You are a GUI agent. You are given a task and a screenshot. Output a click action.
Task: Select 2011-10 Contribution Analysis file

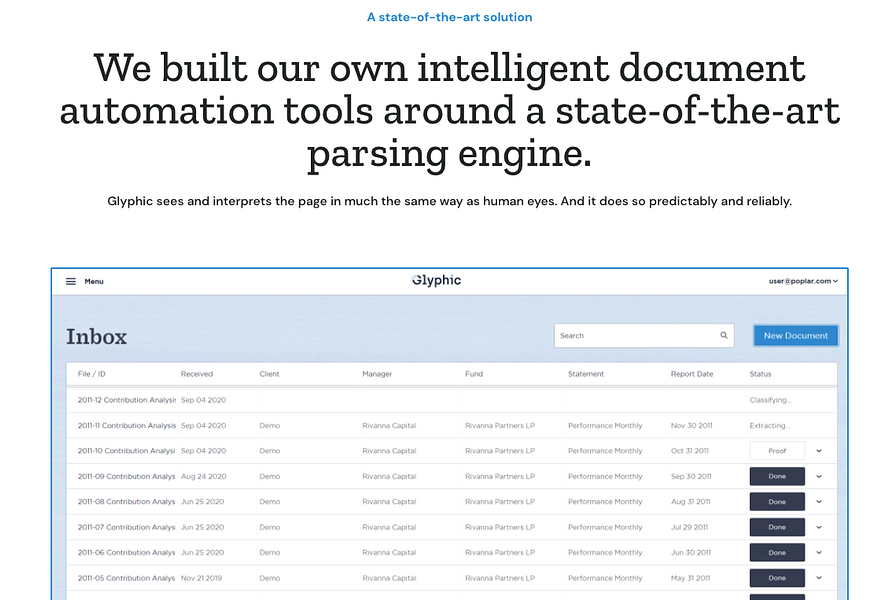click(126, 451)
